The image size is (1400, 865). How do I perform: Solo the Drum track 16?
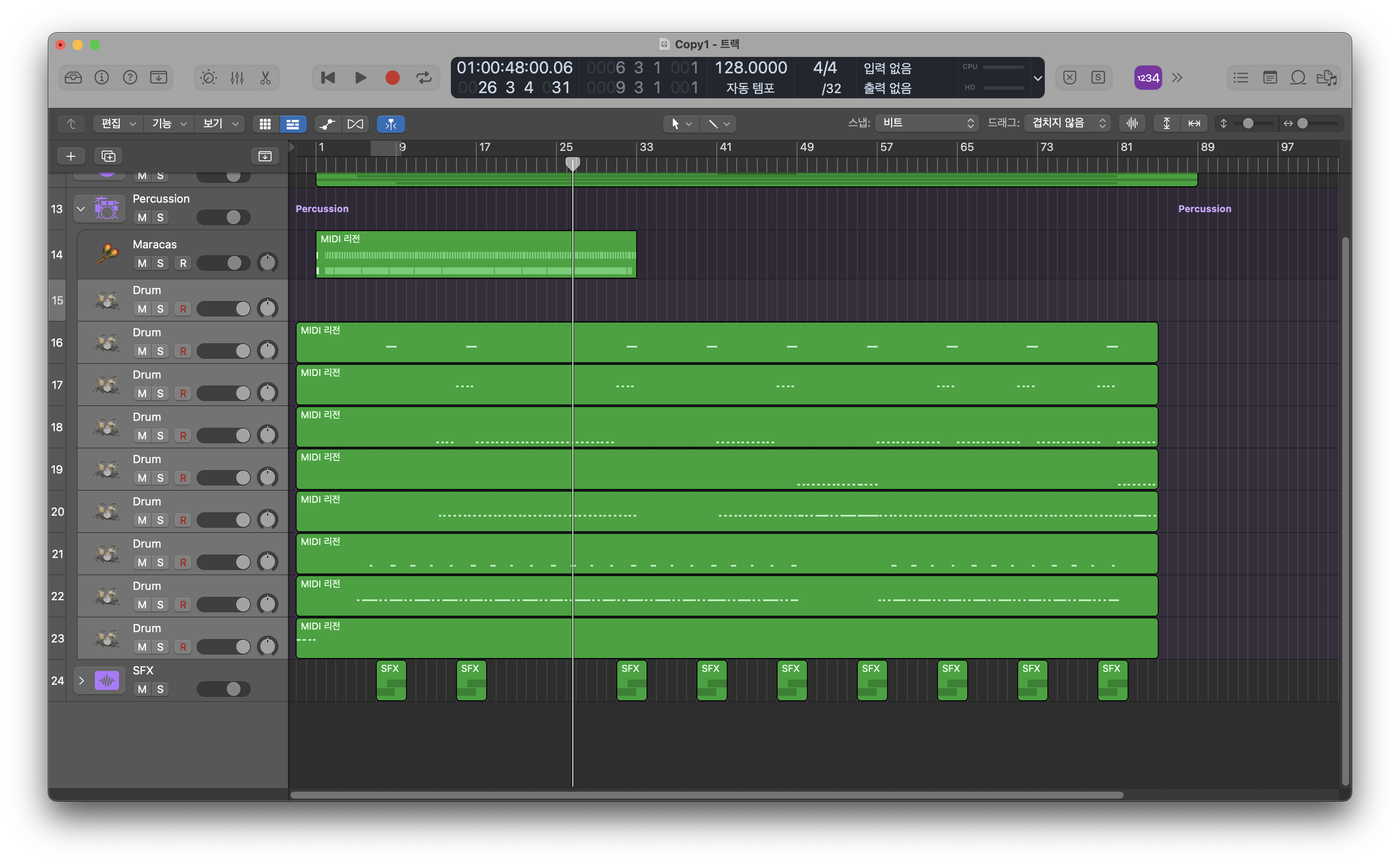pyautogui.click(x=160, y=351)
